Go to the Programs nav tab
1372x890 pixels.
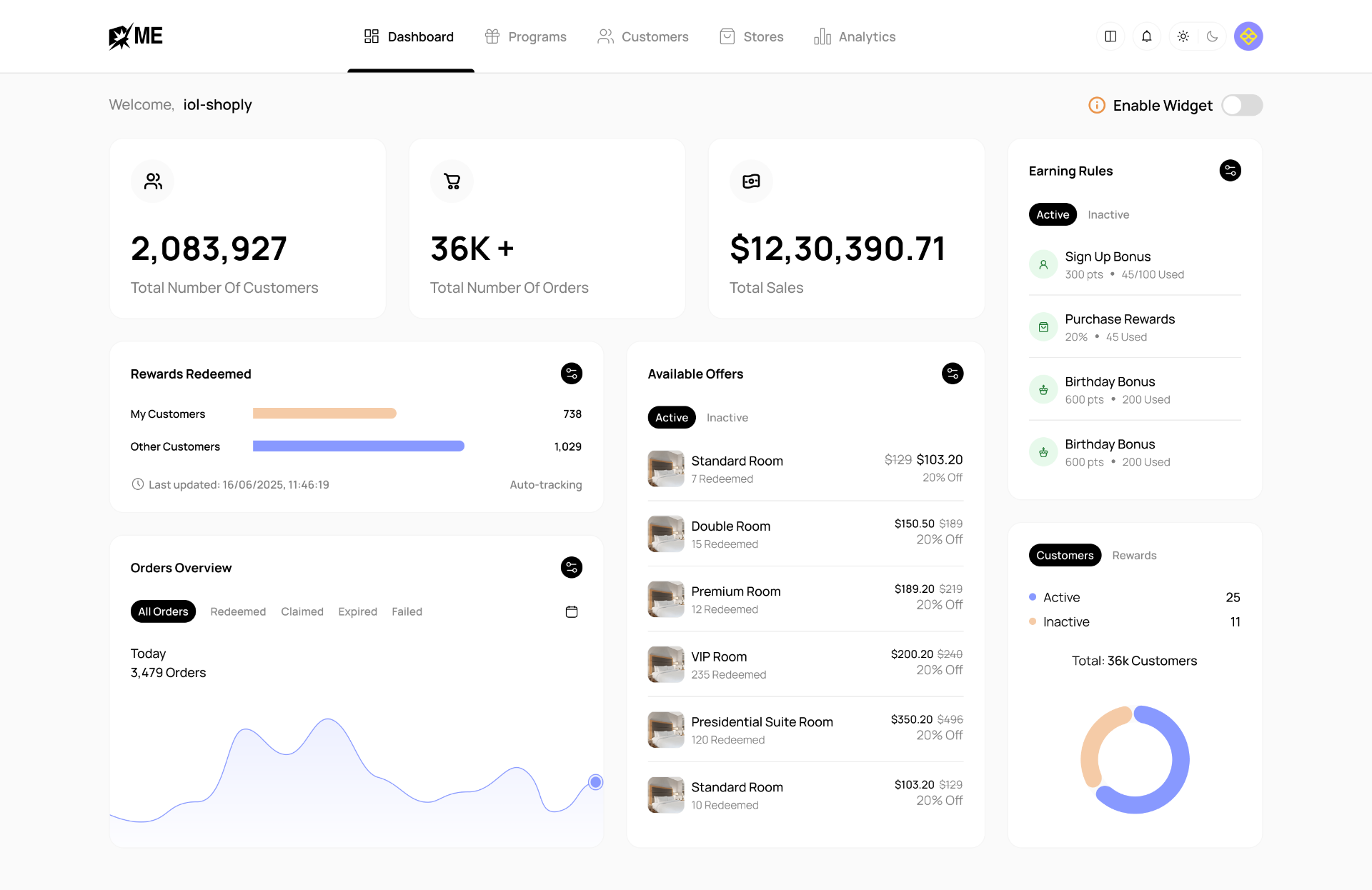tap(525, 36)
